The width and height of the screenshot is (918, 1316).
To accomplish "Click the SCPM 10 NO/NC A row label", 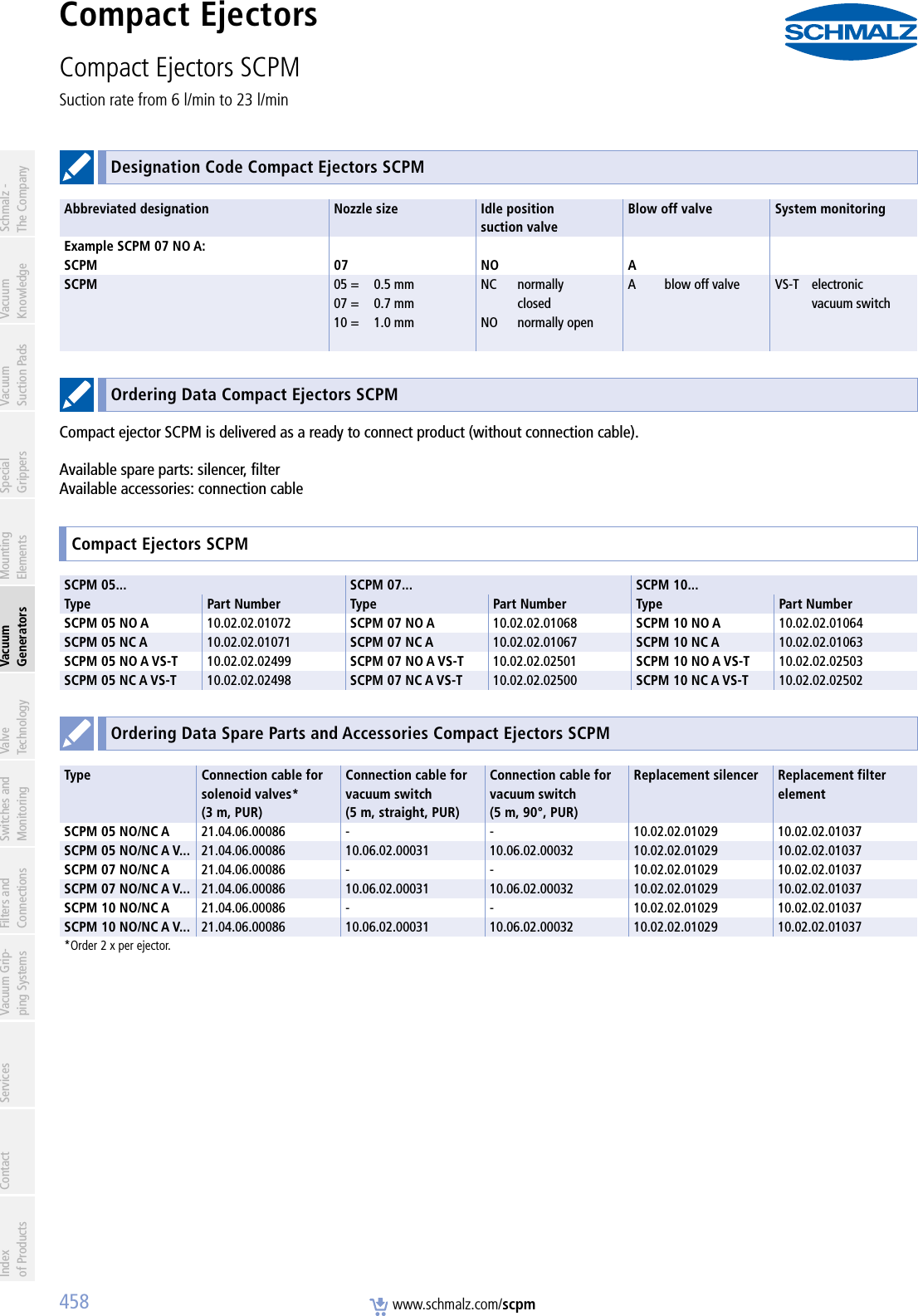I will (x=117, y=908).
